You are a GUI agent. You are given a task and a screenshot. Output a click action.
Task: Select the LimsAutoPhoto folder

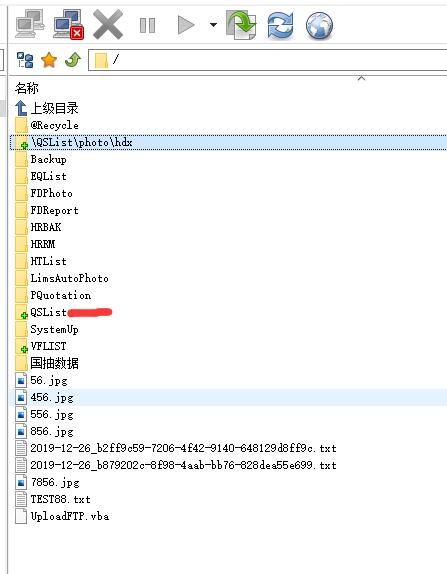69,278
